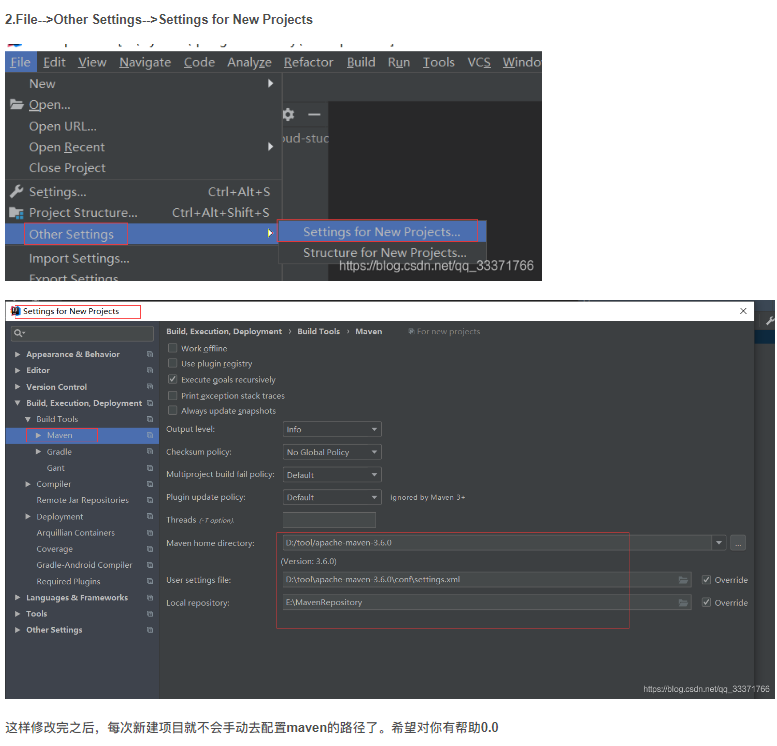Expand the Maven home directory dropdown arrow

[718, 543]
